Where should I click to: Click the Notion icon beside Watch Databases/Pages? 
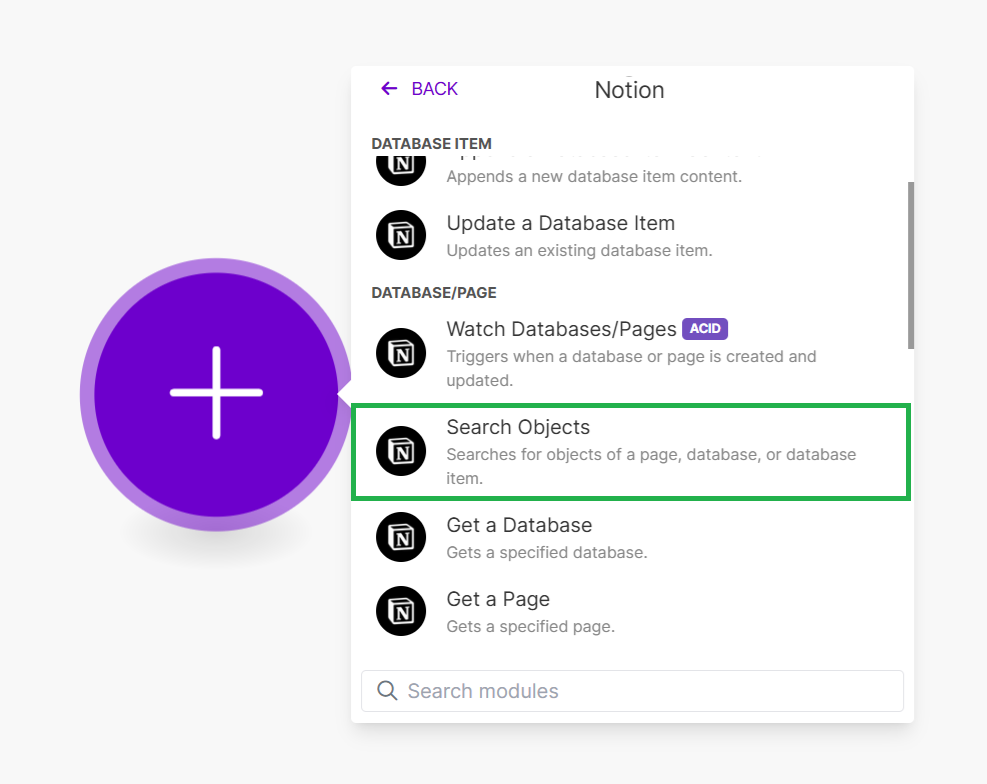pos(401,353)
